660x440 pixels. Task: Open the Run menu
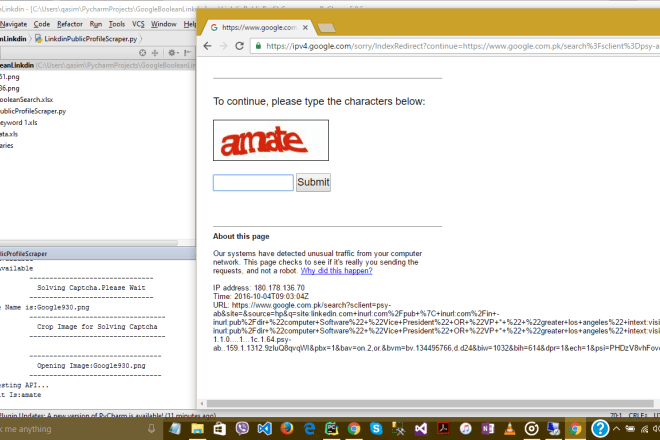coord(96,24)
